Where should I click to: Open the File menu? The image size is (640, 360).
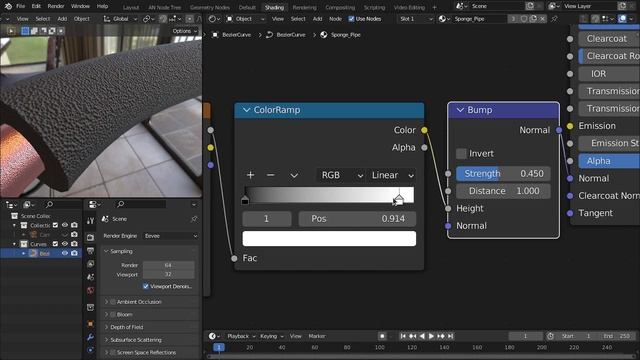coord(21,6)
